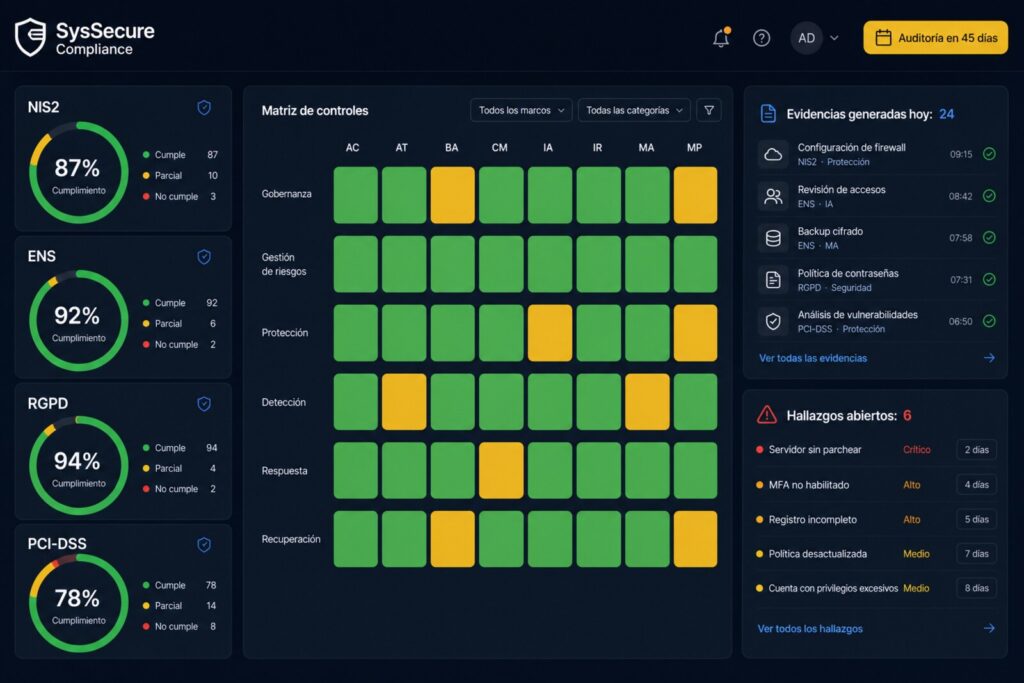This screenshot has height=683, width=1024.
Task: Click the green check for Política de contraseñas
Action: [x=989, y=279]
